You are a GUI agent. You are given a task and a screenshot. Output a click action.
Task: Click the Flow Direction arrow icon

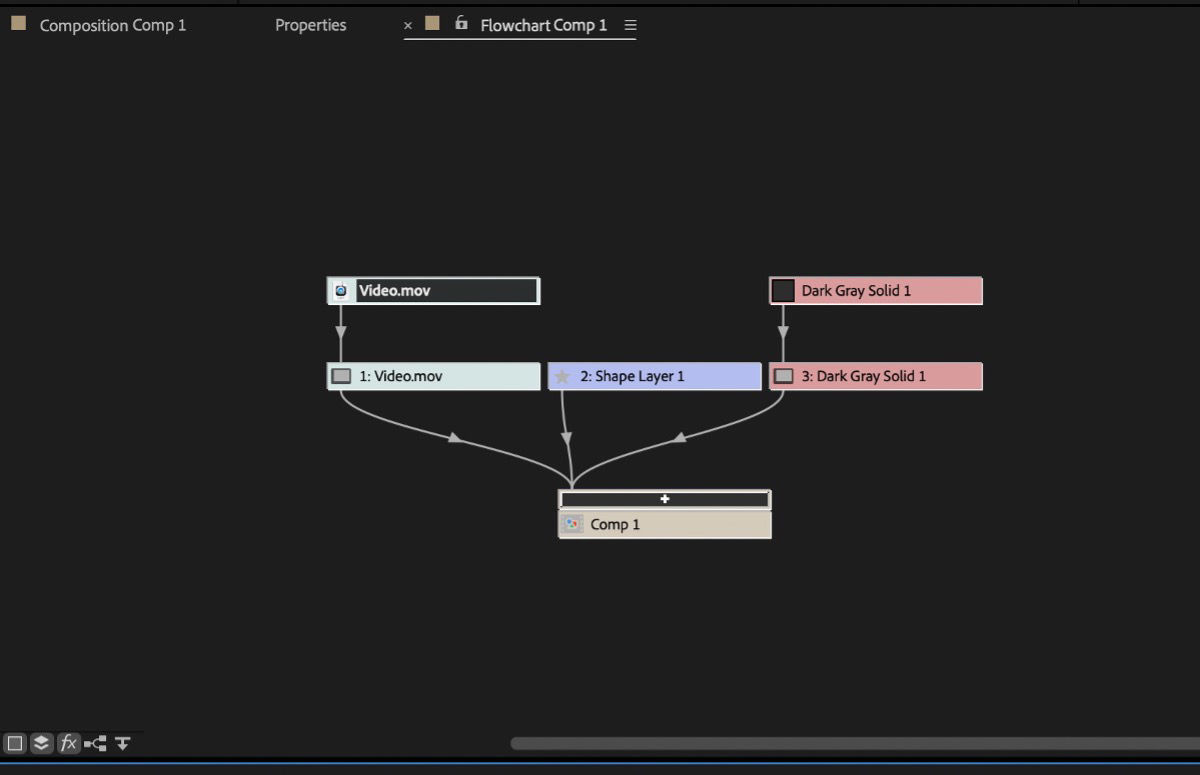coord(123,743)
